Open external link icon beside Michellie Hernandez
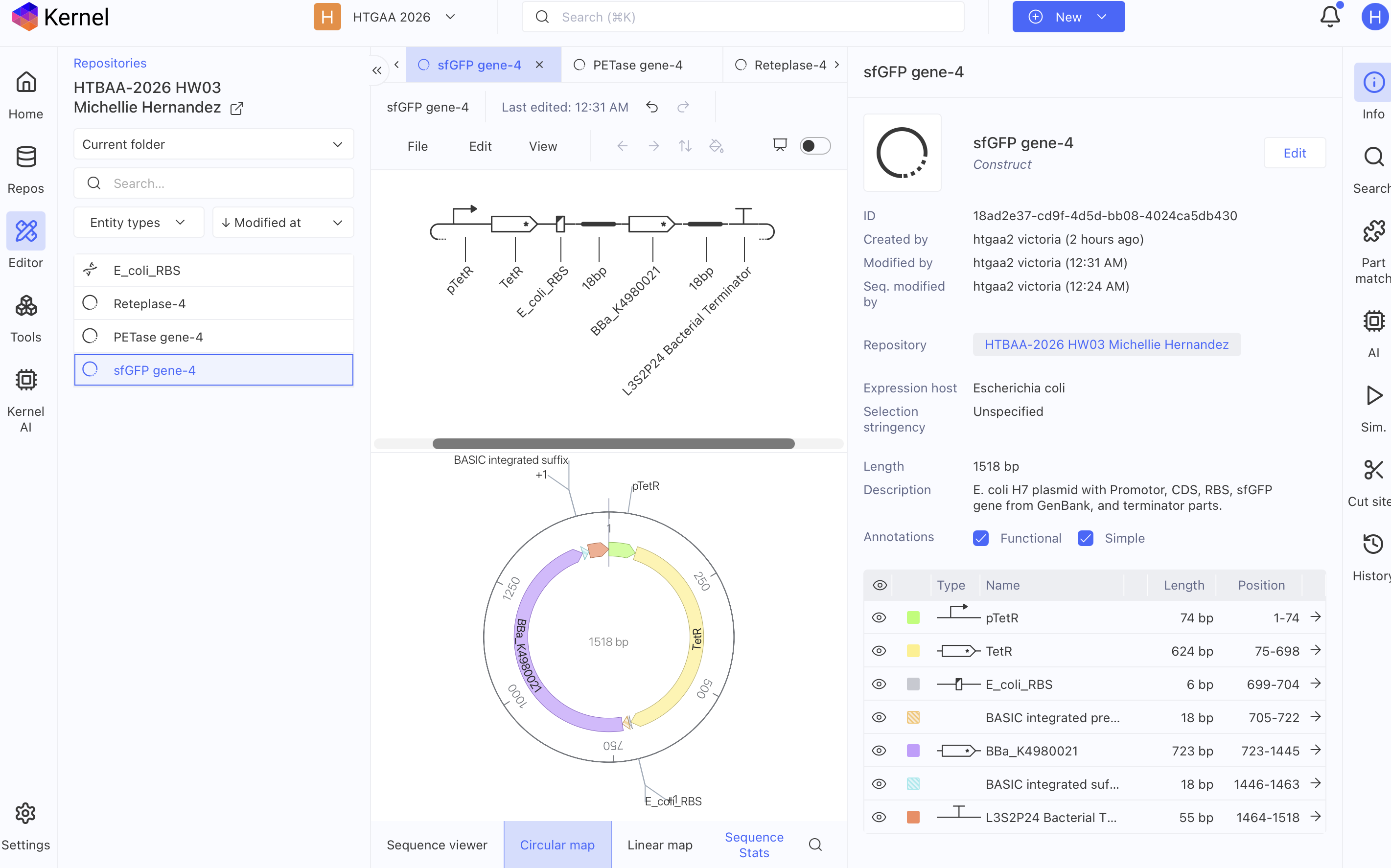This screenshot has height=868, width=1391. tap(236, 109)
